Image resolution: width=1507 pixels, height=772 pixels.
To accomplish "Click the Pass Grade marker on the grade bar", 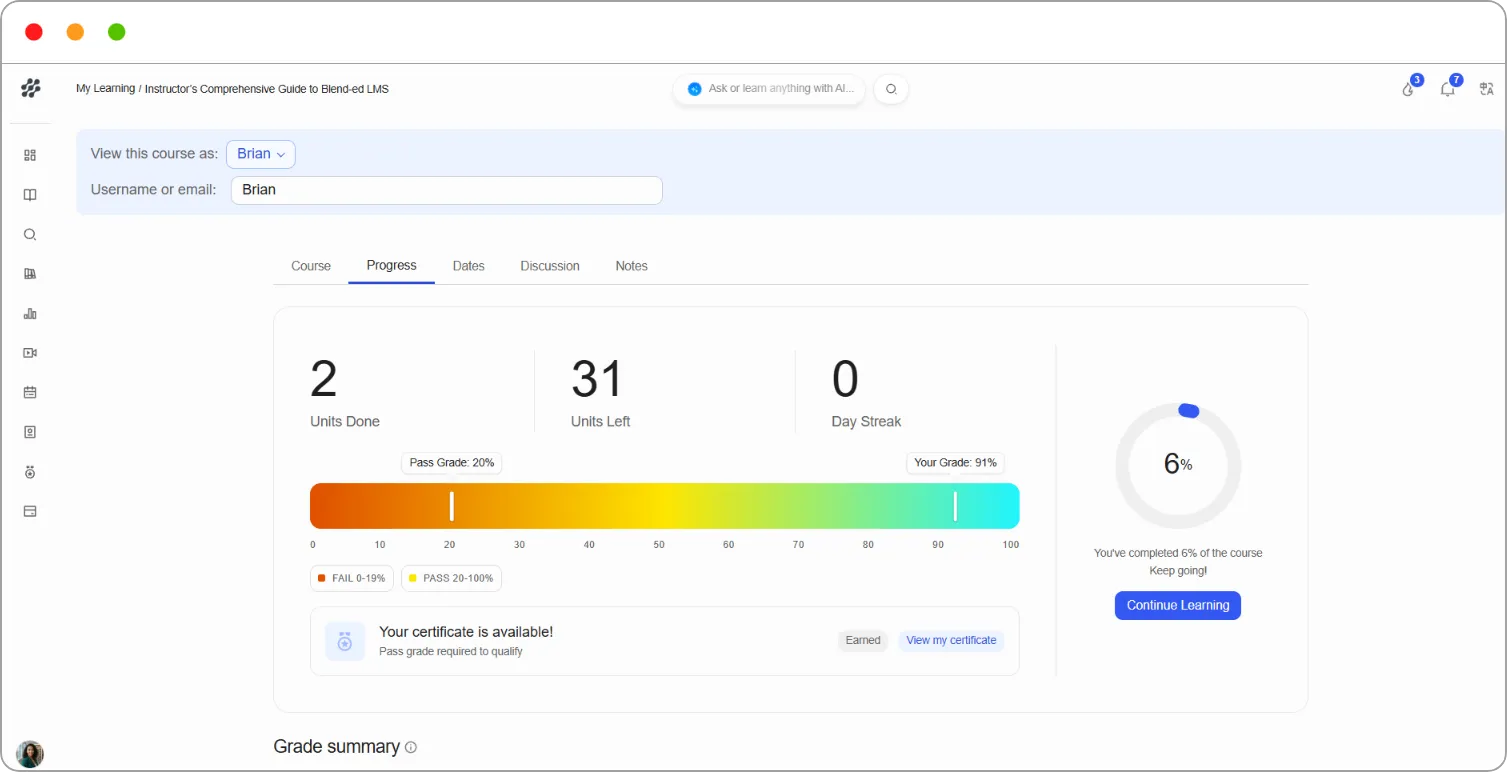I will (452, 506).
